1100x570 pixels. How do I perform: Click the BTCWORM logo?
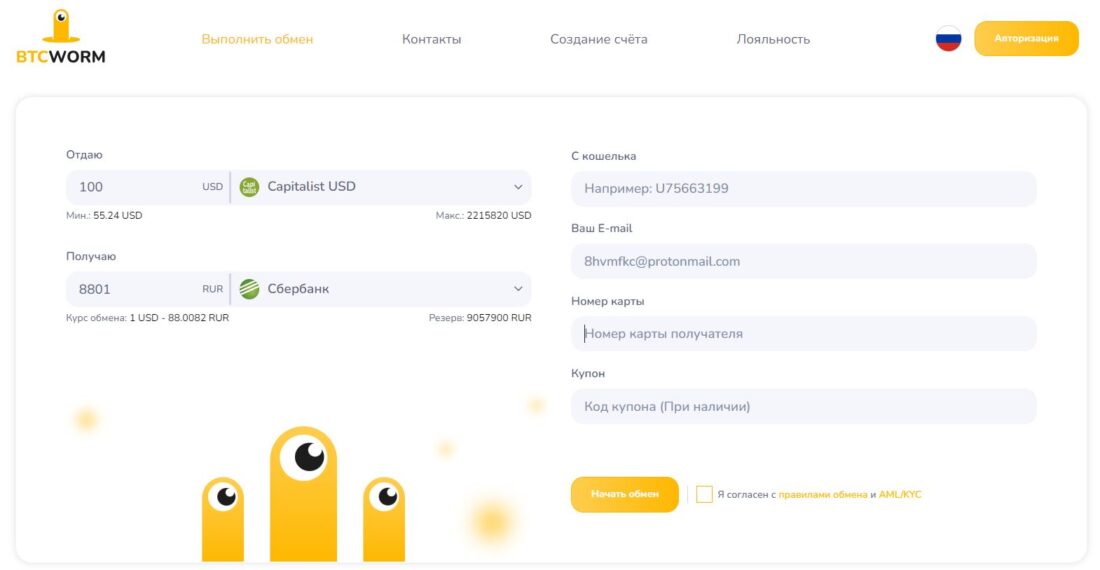pyautogui.click(x=60, y=38)
